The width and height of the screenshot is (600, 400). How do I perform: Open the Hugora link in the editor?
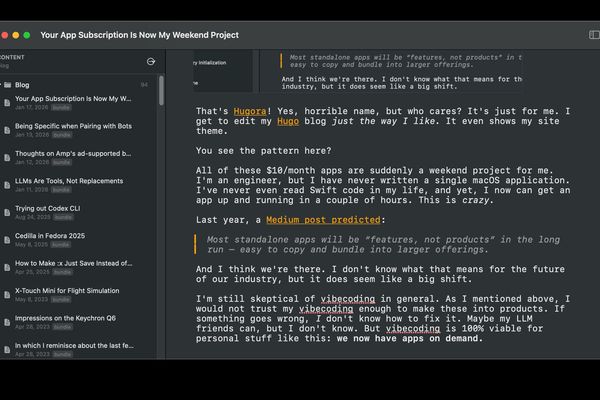[250, 111]
